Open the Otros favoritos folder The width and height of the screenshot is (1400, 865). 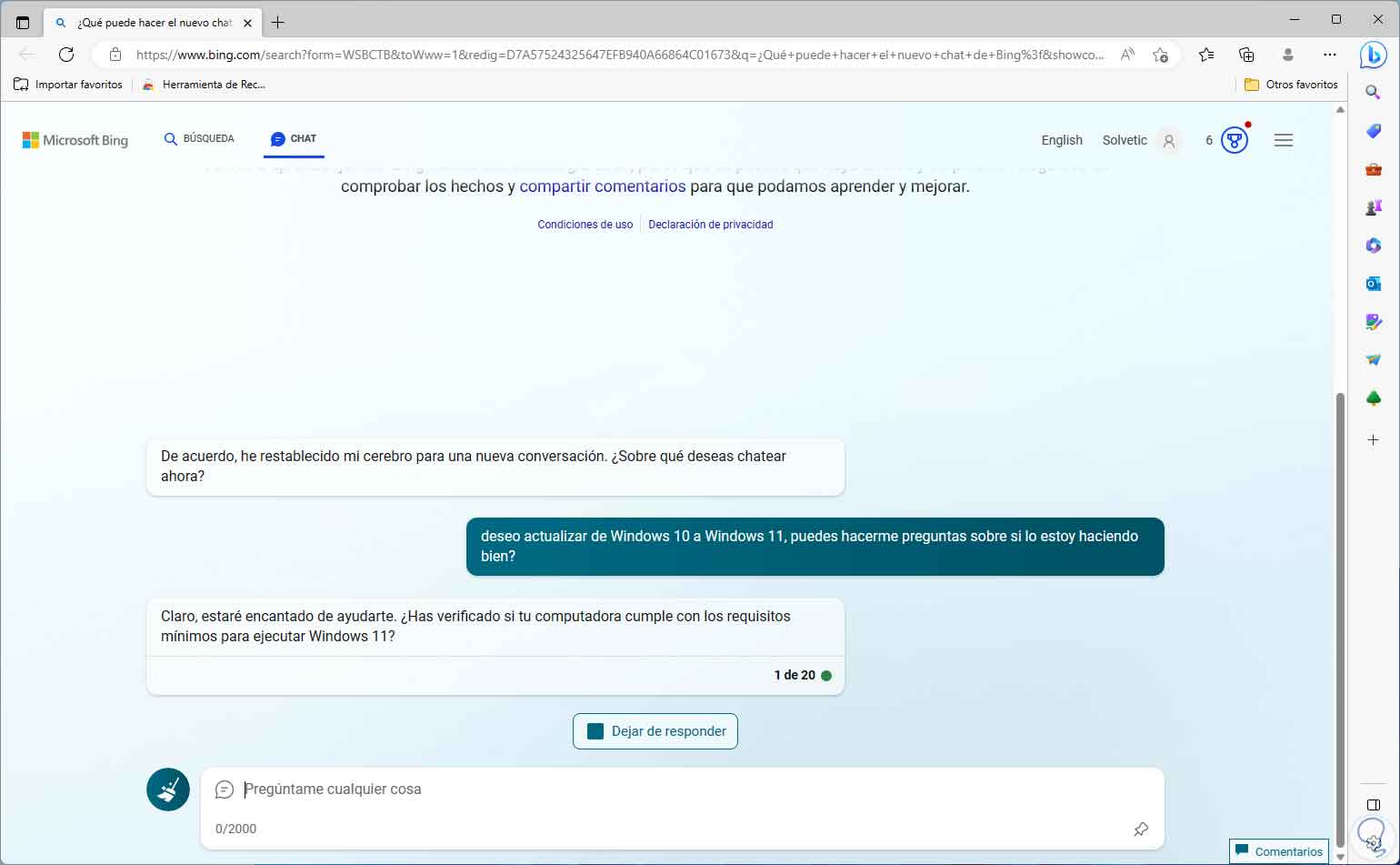coord(1291,85)
